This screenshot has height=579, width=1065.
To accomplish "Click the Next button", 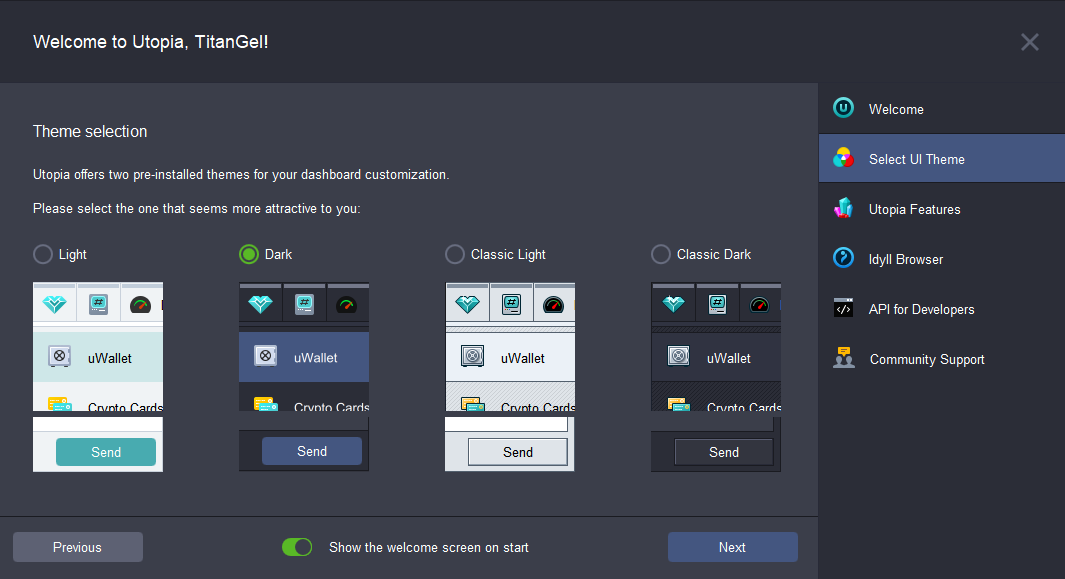I will (732, 547).
